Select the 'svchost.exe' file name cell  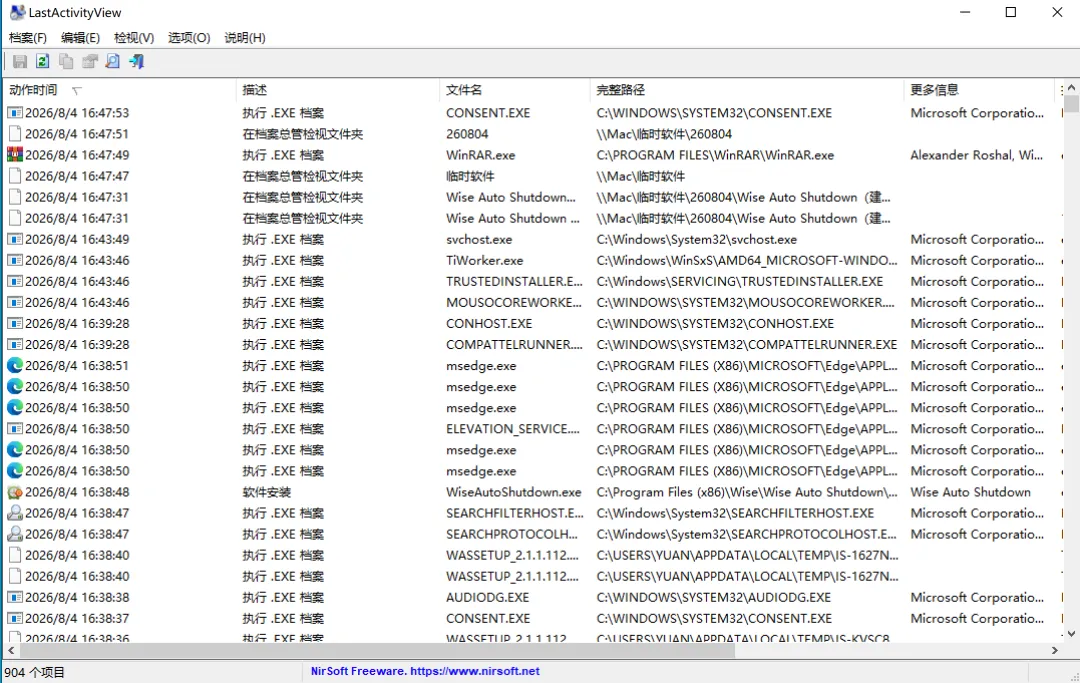(x=479, y=240)
